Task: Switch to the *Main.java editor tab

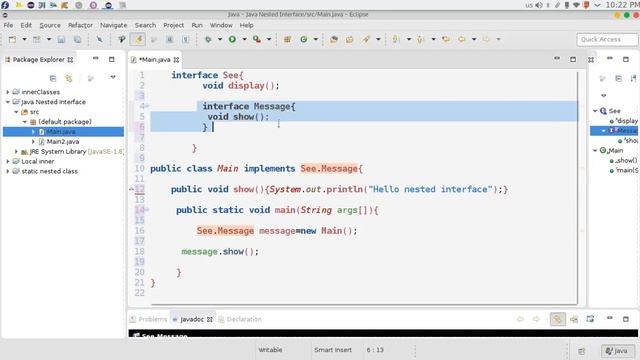Action: [154, 60]
